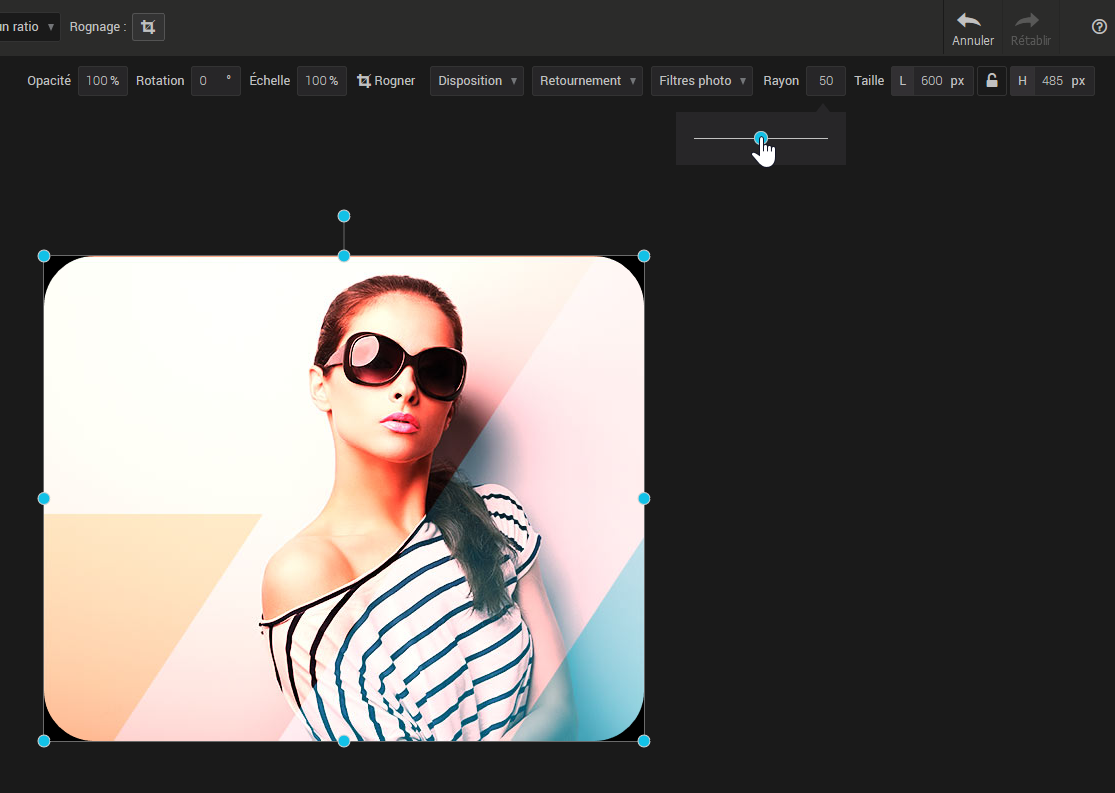Click the Opacité value field

pos(102,81)
